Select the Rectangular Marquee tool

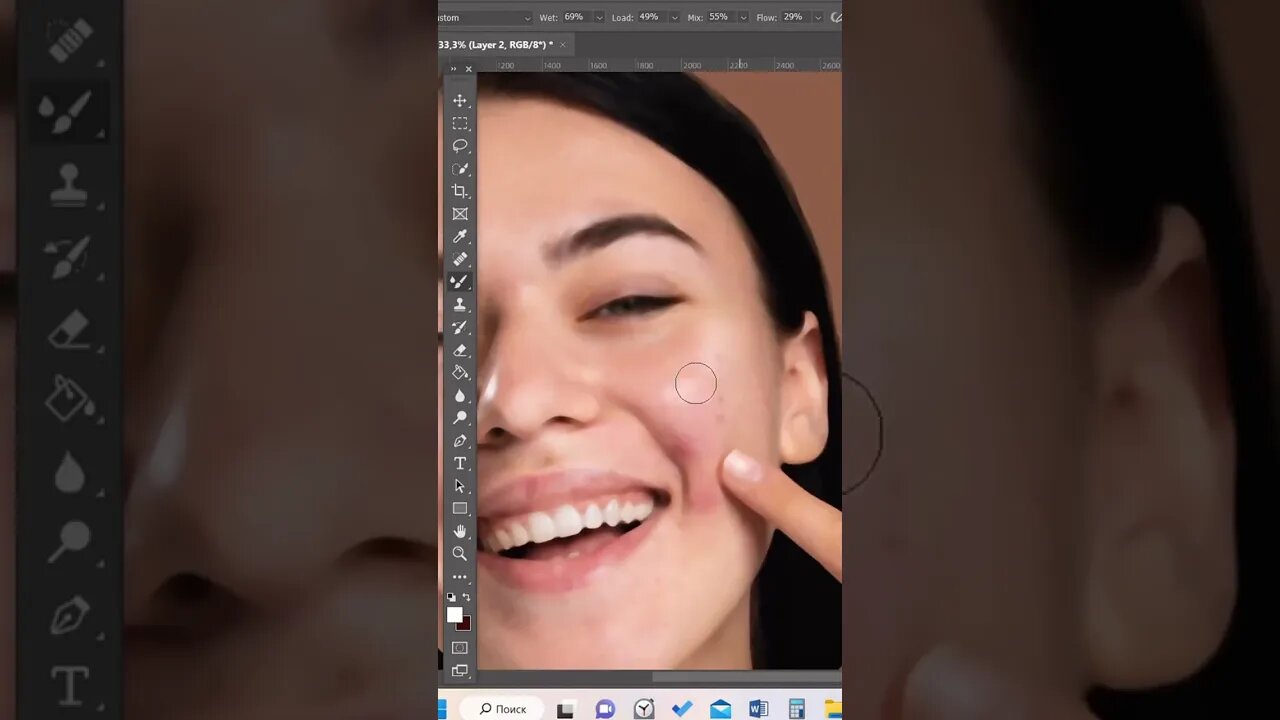[x=460, y=123]
